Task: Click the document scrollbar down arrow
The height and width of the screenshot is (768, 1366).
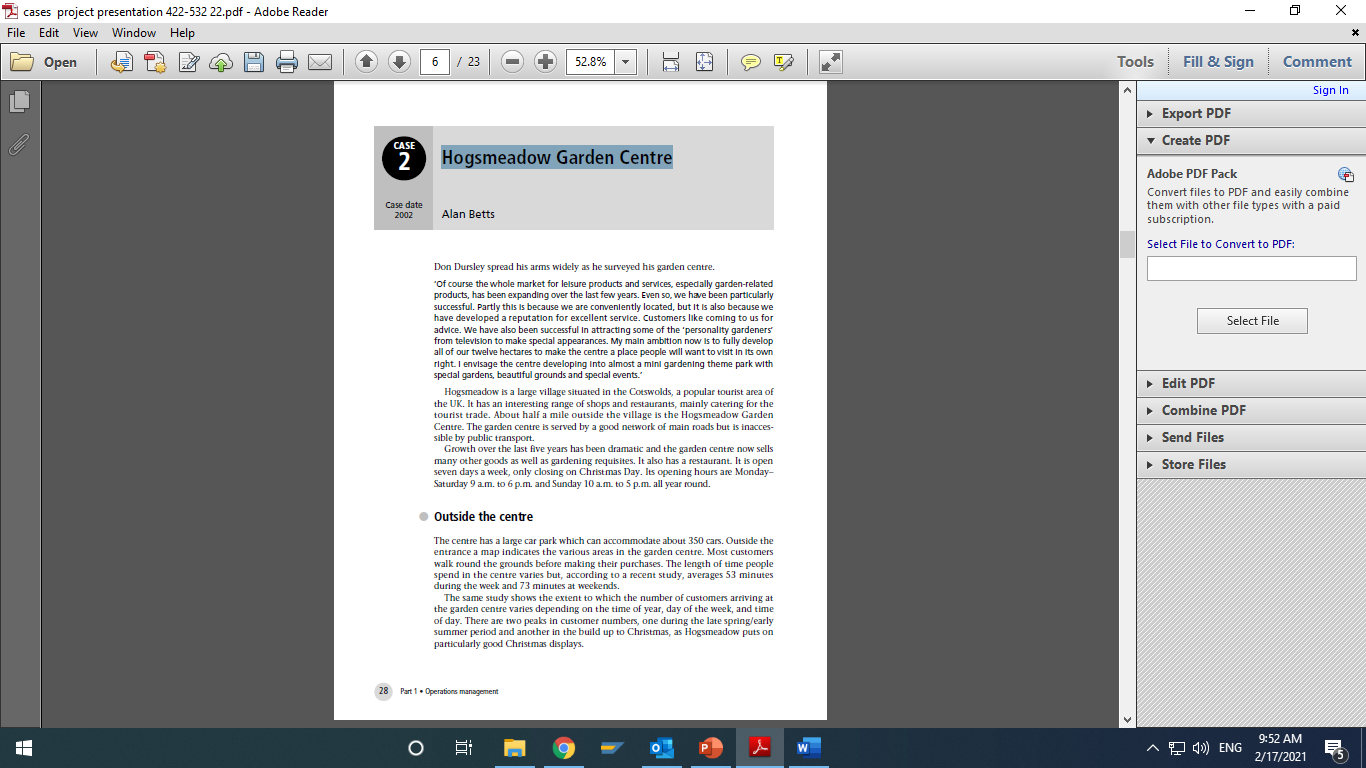Action: (1128, 719)
